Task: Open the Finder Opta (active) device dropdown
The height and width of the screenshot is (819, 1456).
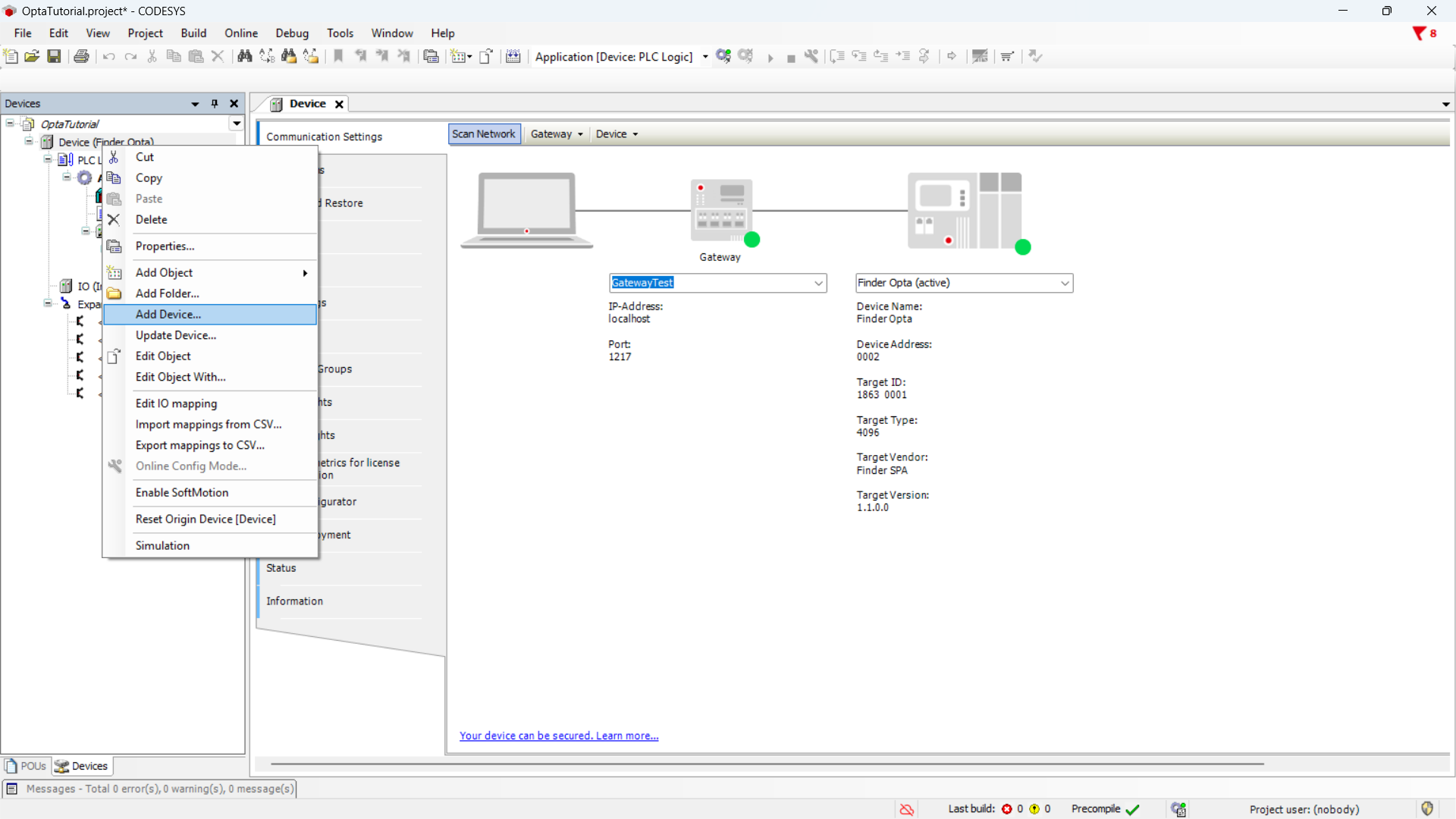Action: [1065, 283]
